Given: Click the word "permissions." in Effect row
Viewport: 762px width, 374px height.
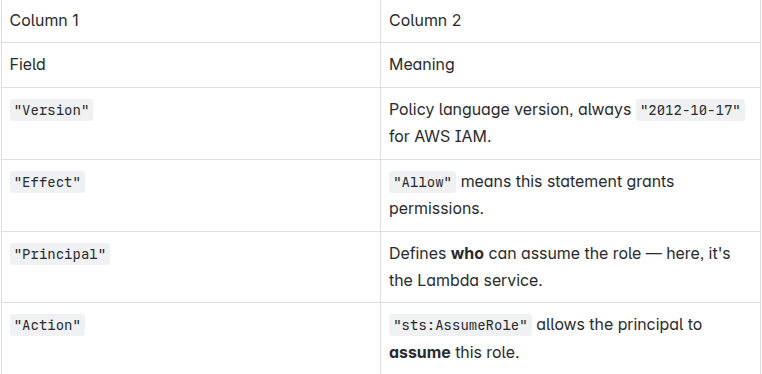Looking at the screenshot, I should point(436,209).
